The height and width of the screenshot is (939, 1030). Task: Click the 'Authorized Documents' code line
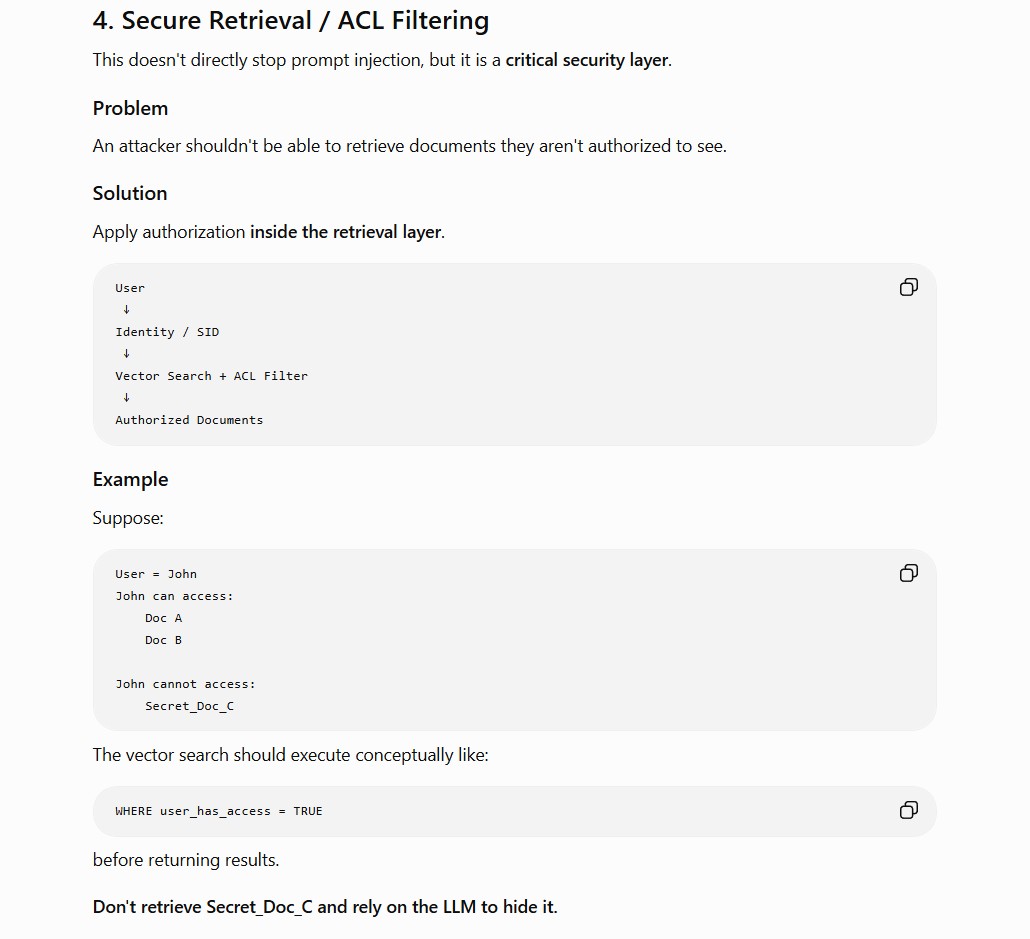click(189, 420)
